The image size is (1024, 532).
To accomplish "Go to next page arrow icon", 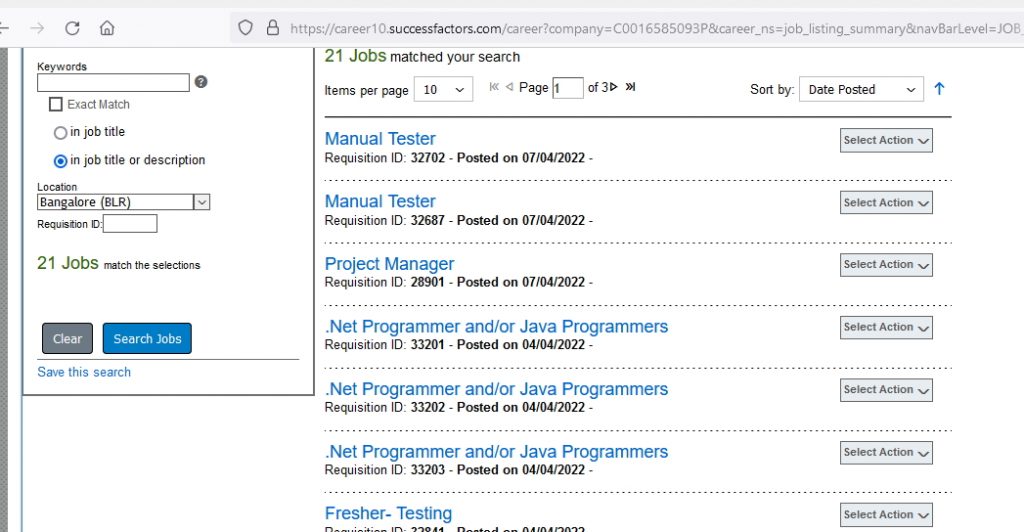I will 614,88.
